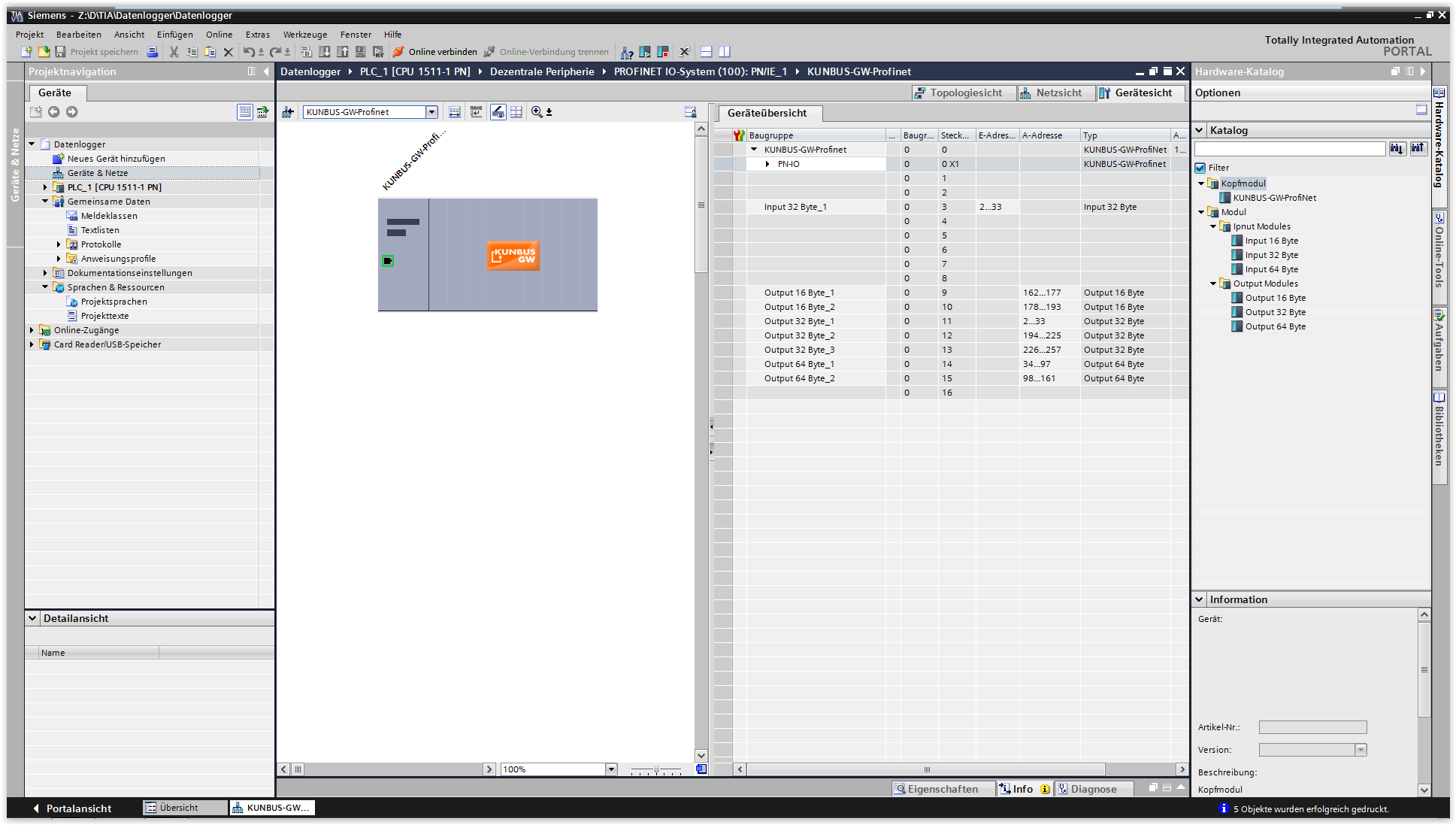Click search up icon in Katalog
The image size is (1456, 825).
pyautogui.click(x=1418, y=148)
